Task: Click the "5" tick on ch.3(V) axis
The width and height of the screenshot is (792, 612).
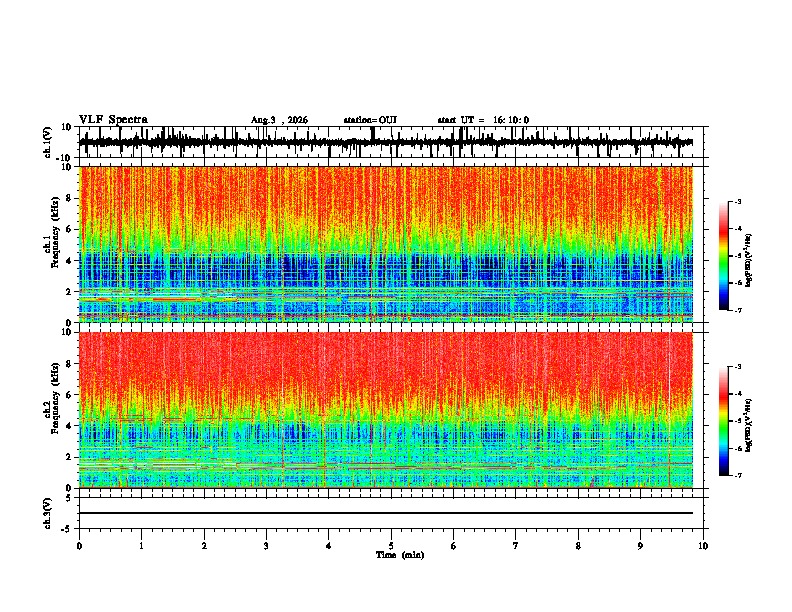Action: pos(69,498)
